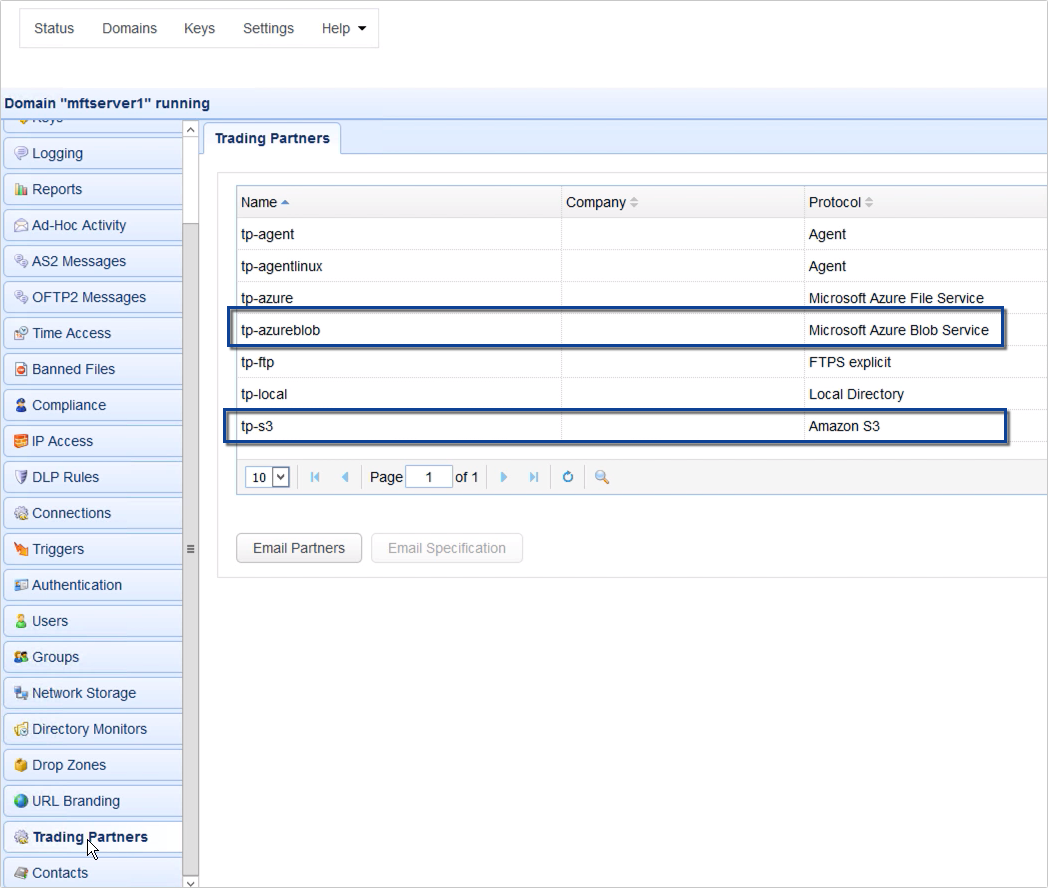Open the Status menu at the top
This screenshot has width=1048, height=888.
[x=53, y=28]
